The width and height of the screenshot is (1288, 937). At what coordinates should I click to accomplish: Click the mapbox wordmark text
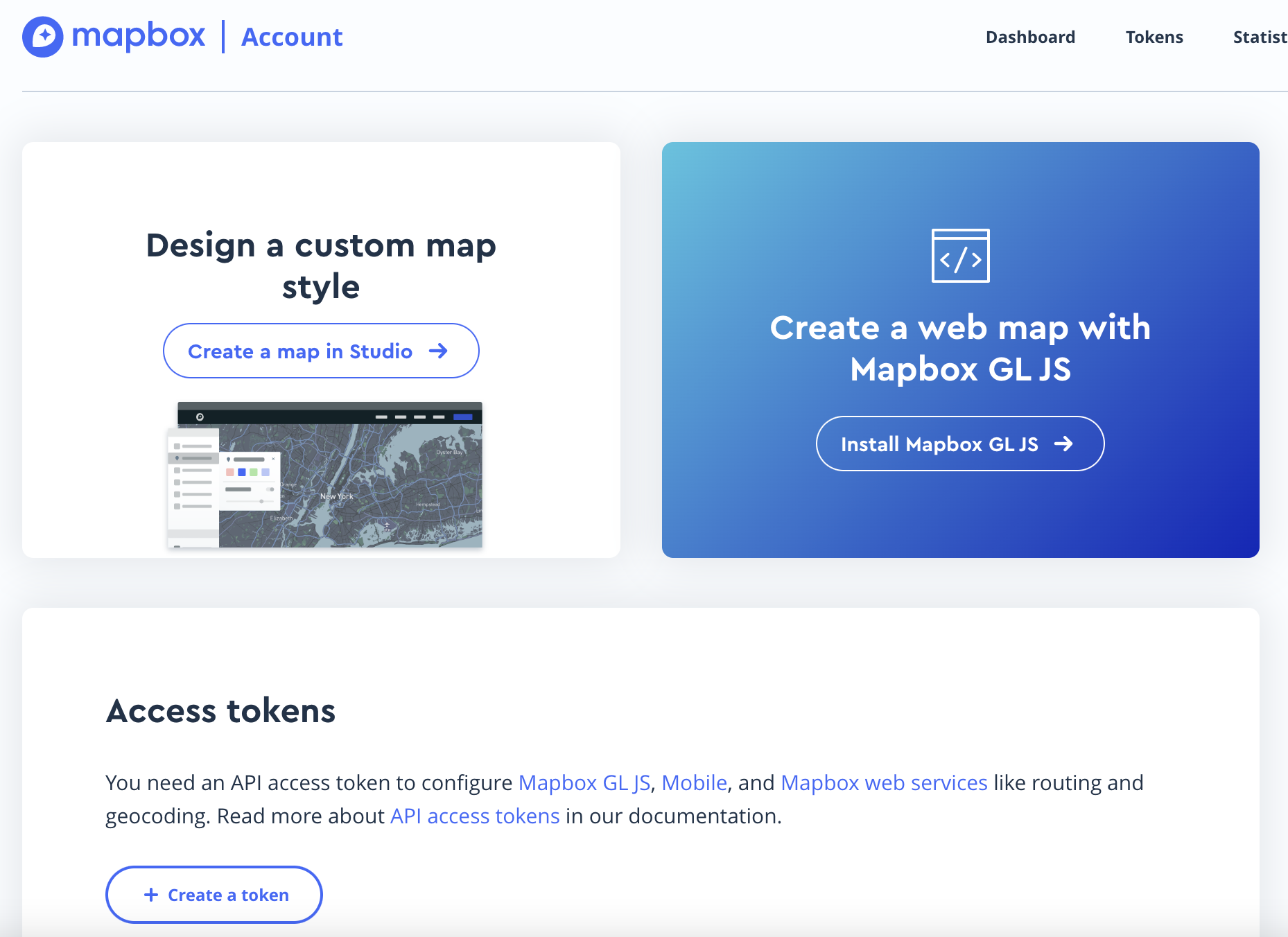(x=139, y=36)
